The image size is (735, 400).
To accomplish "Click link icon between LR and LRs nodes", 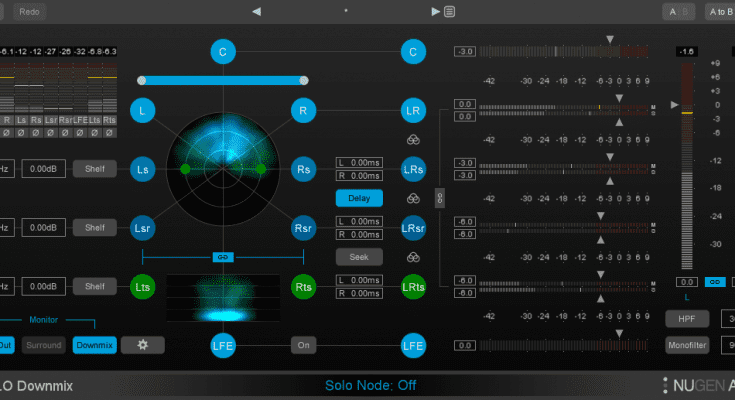I will [x=412, y=140].
